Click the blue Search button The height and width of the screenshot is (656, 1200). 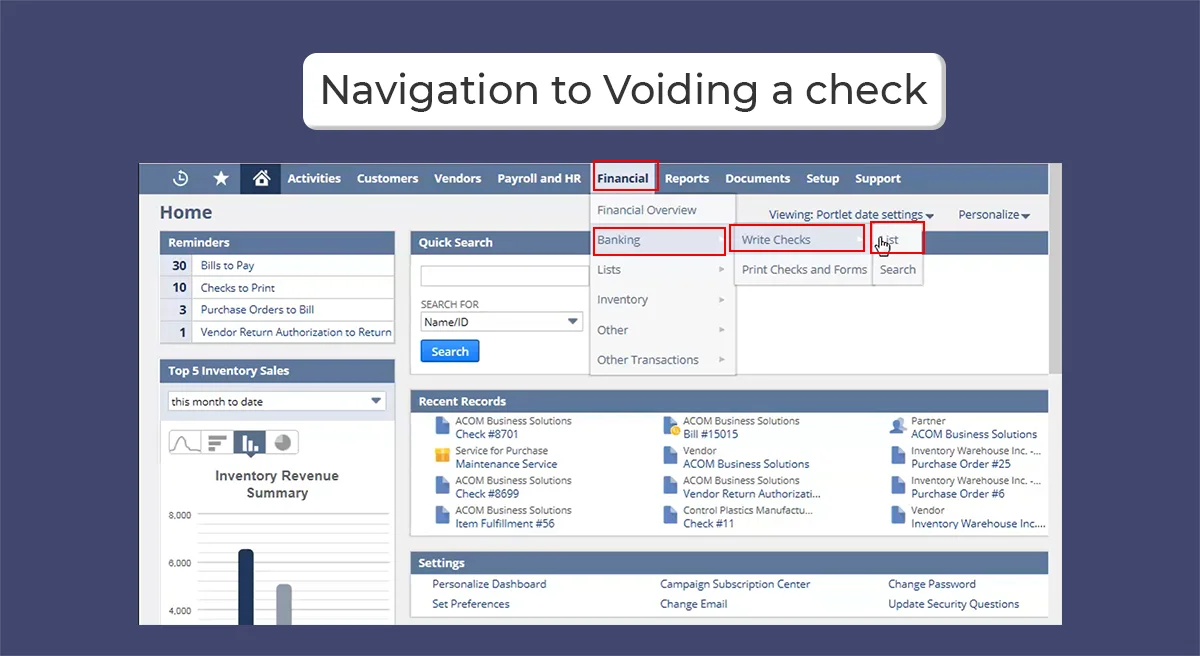click(450, 352)
